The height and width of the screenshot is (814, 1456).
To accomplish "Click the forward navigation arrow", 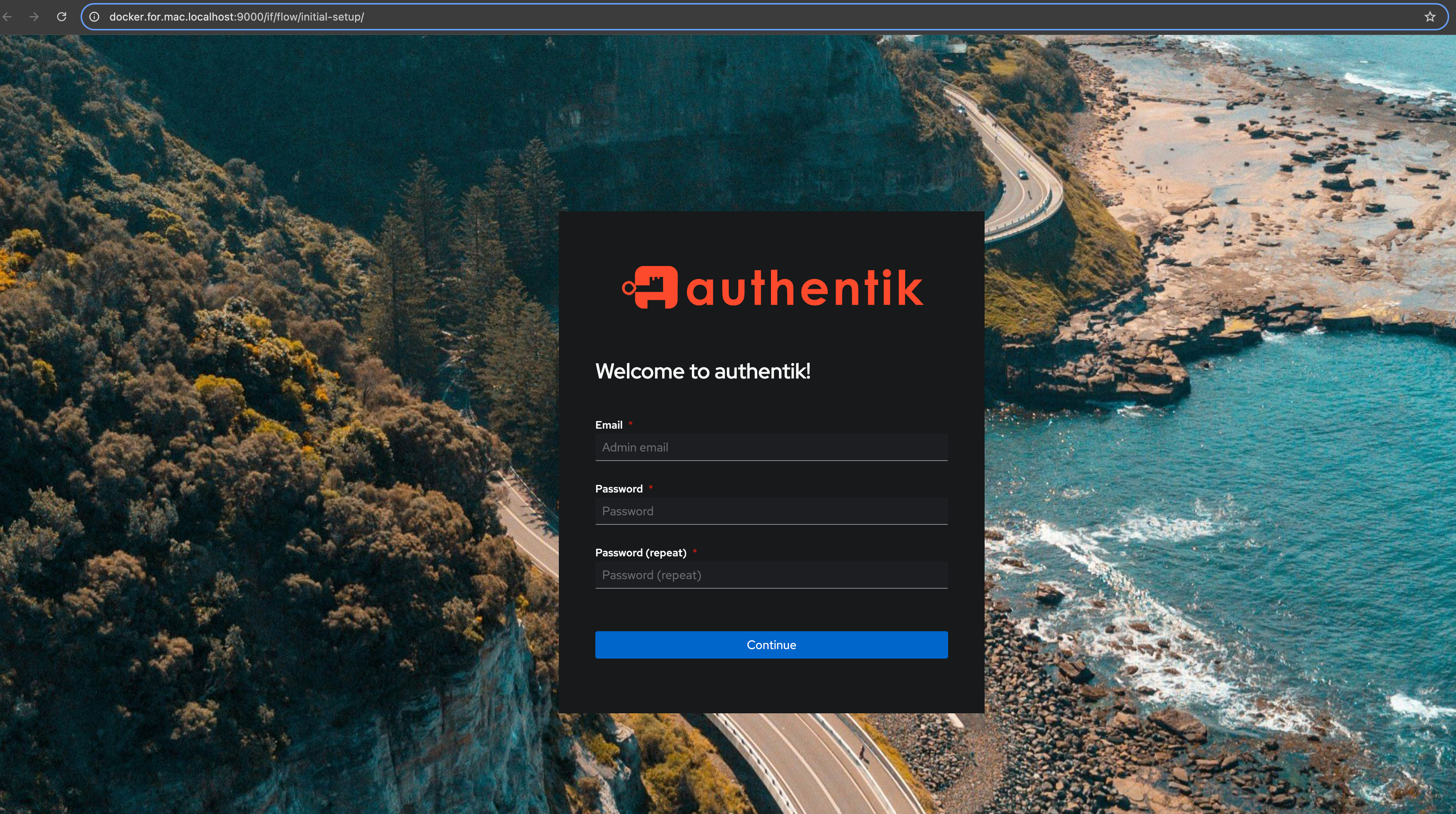I will (x=35, y=17).
